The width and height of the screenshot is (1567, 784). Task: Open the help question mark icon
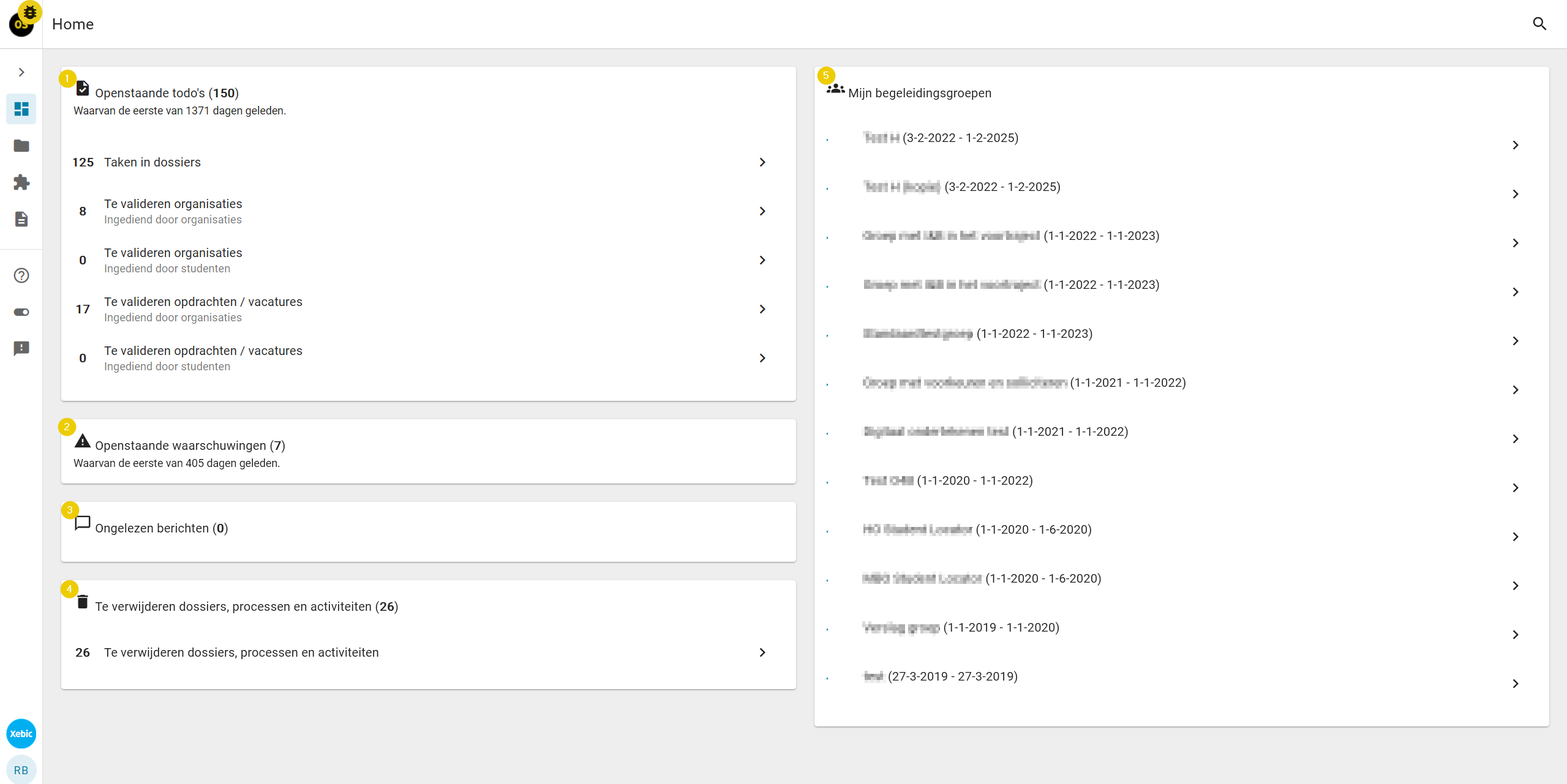point(21,275)
